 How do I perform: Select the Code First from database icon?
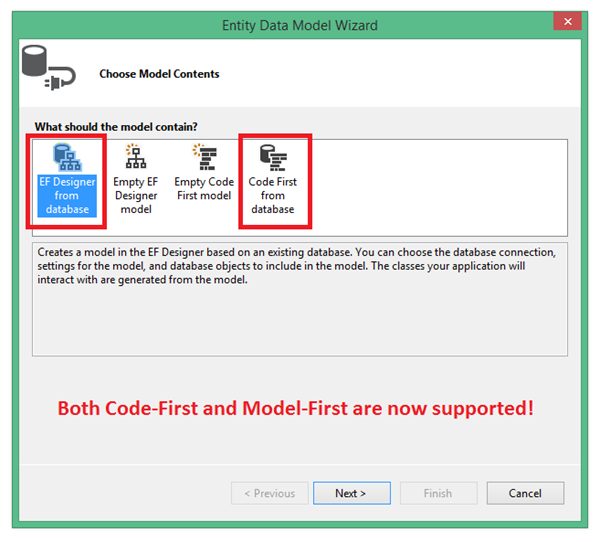[x=272, y=157]
